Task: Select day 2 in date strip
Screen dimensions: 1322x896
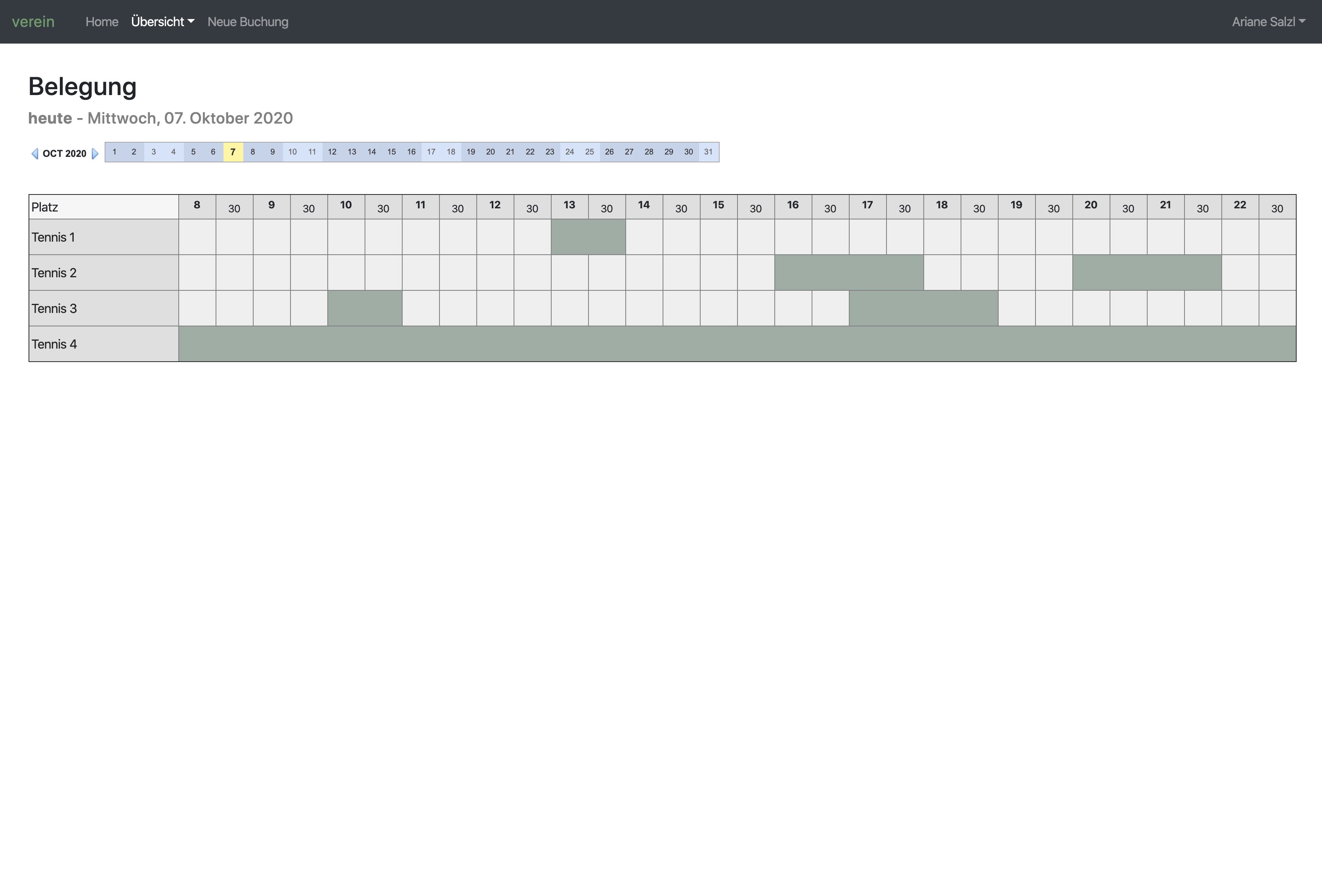Action: pos(134,152)
